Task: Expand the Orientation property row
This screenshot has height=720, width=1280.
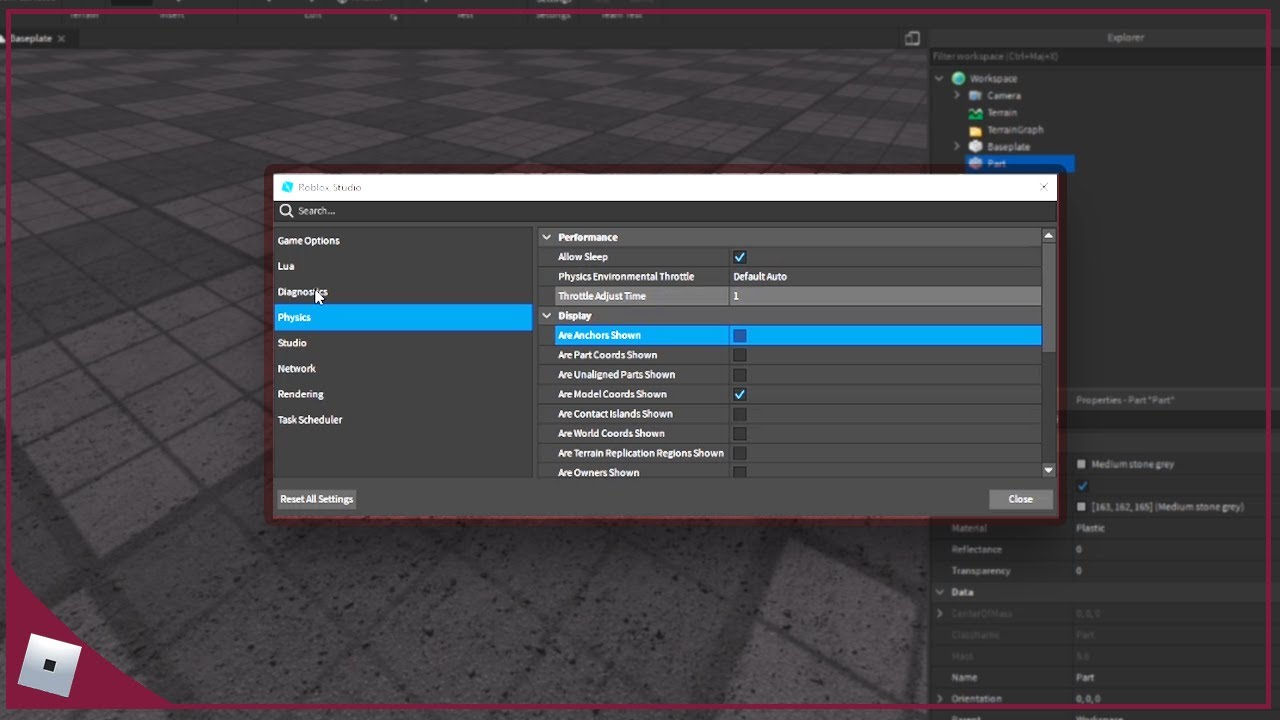Action: pos(939,698)
